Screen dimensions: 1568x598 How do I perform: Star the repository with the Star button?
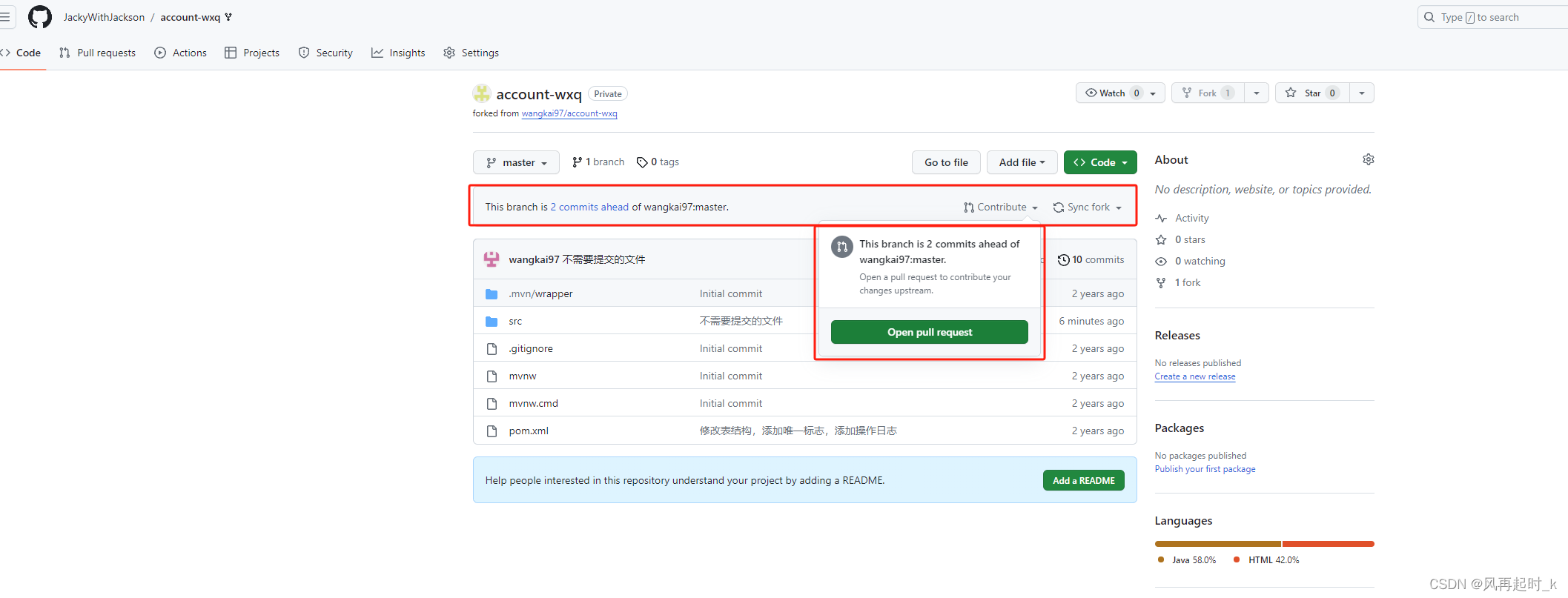pyautogui.click(x=1312, y=93)
